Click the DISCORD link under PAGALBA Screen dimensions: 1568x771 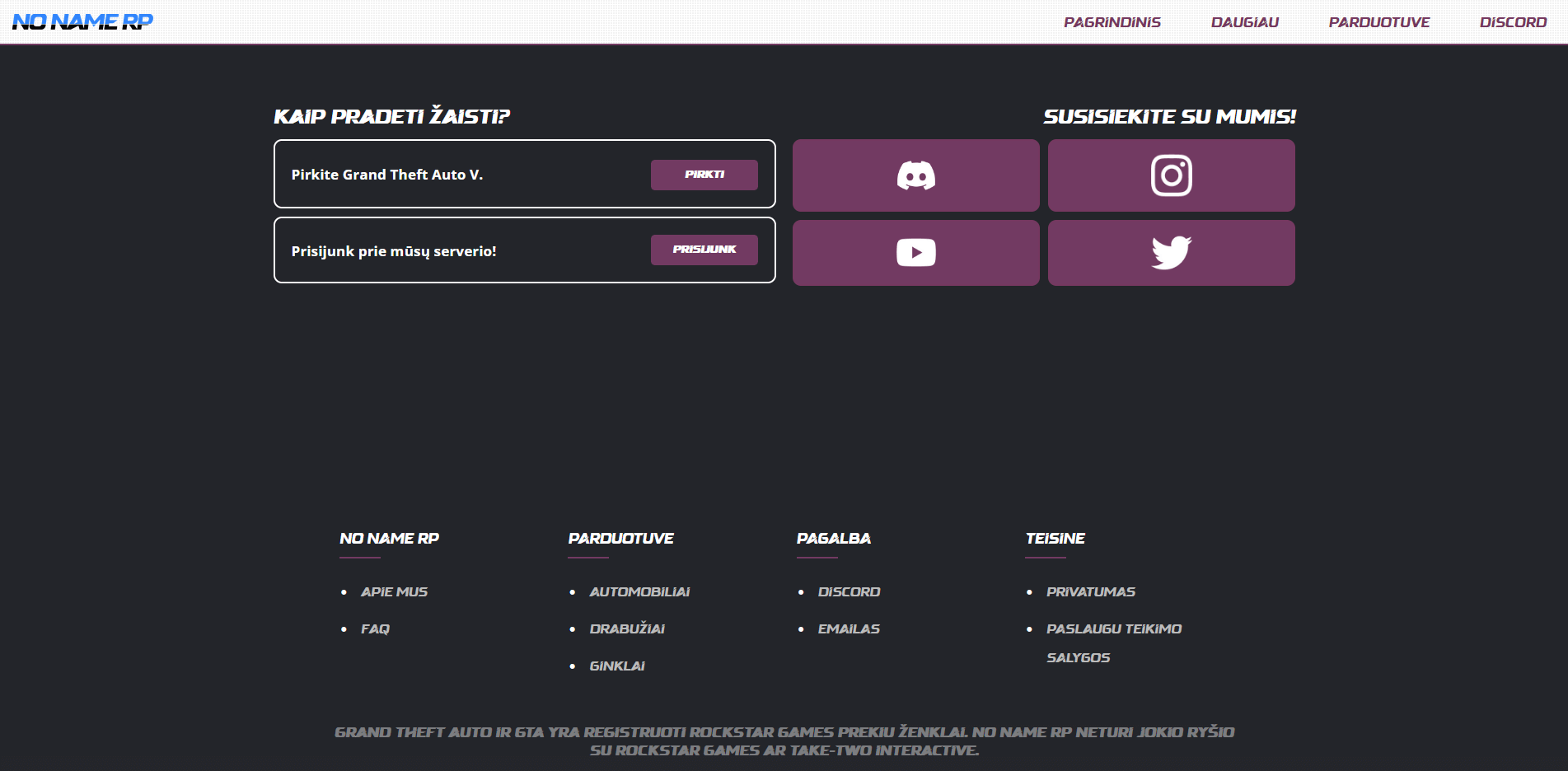click(849, 591)
